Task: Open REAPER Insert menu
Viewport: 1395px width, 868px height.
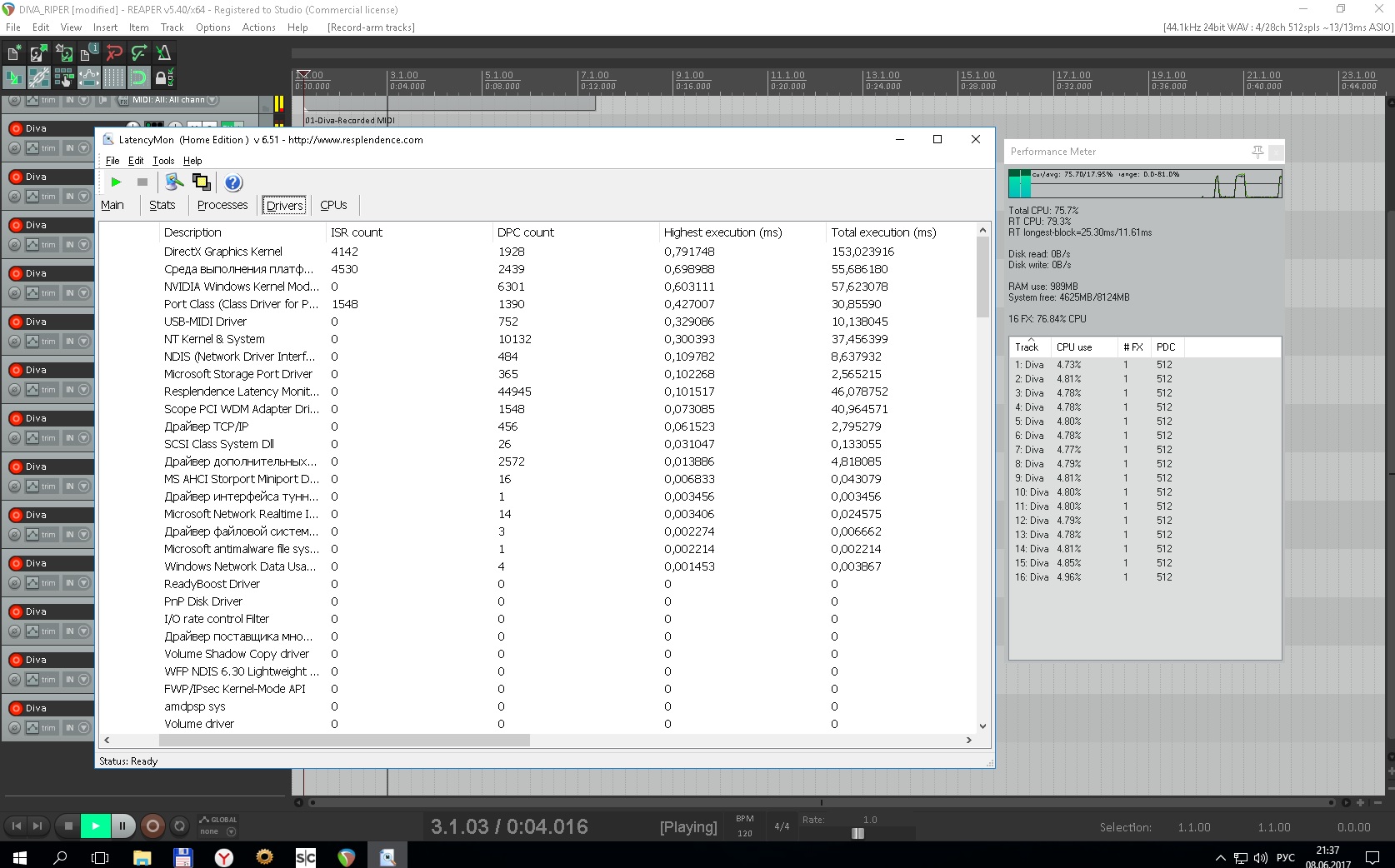Action: [x=105, y=27]
